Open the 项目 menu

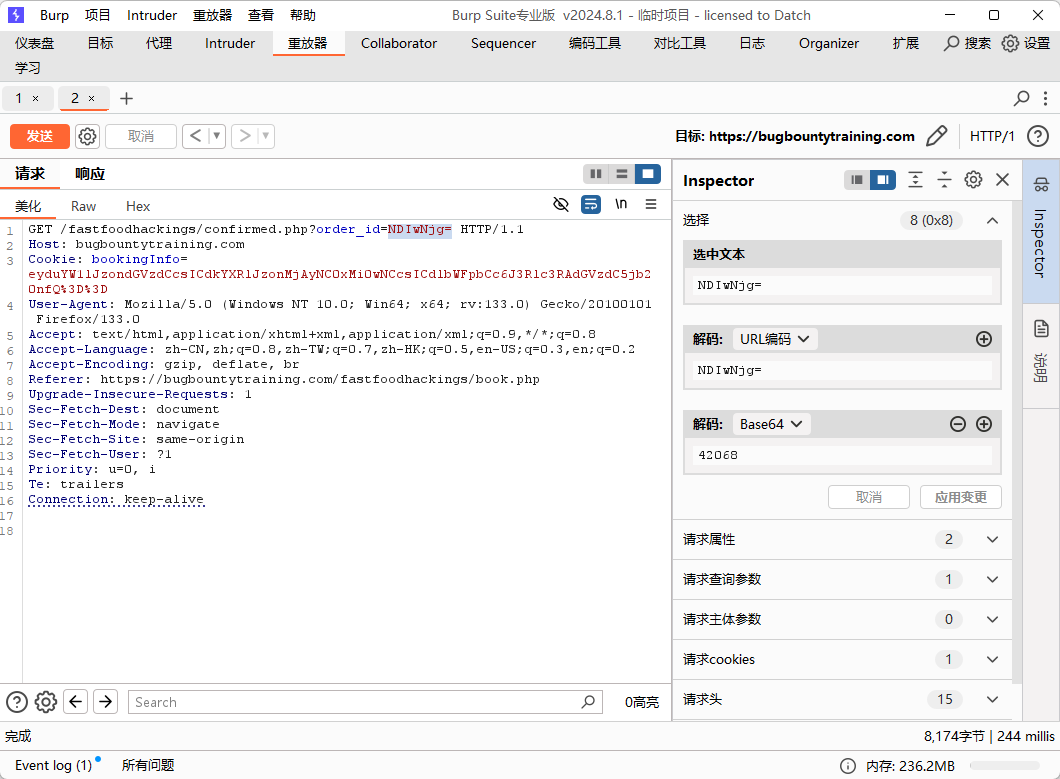(97, 15)
